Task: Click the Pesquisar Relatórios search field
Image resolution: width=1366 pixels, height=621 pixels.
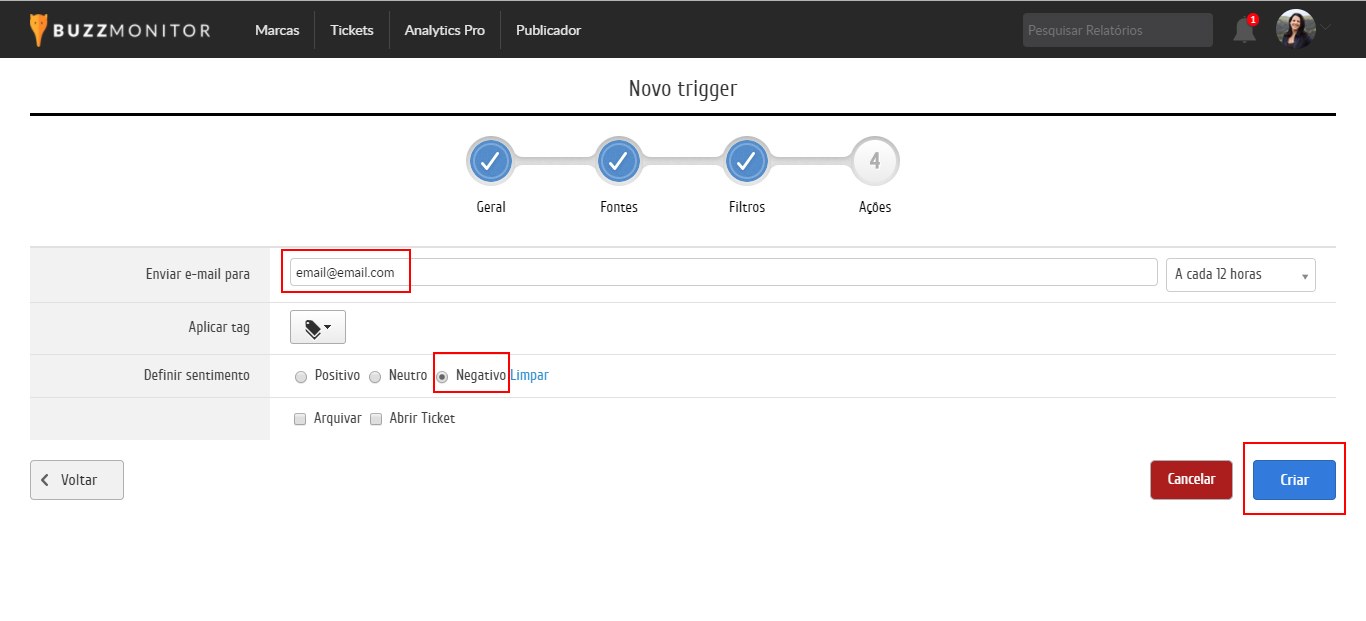Action: coord(1117,30)
